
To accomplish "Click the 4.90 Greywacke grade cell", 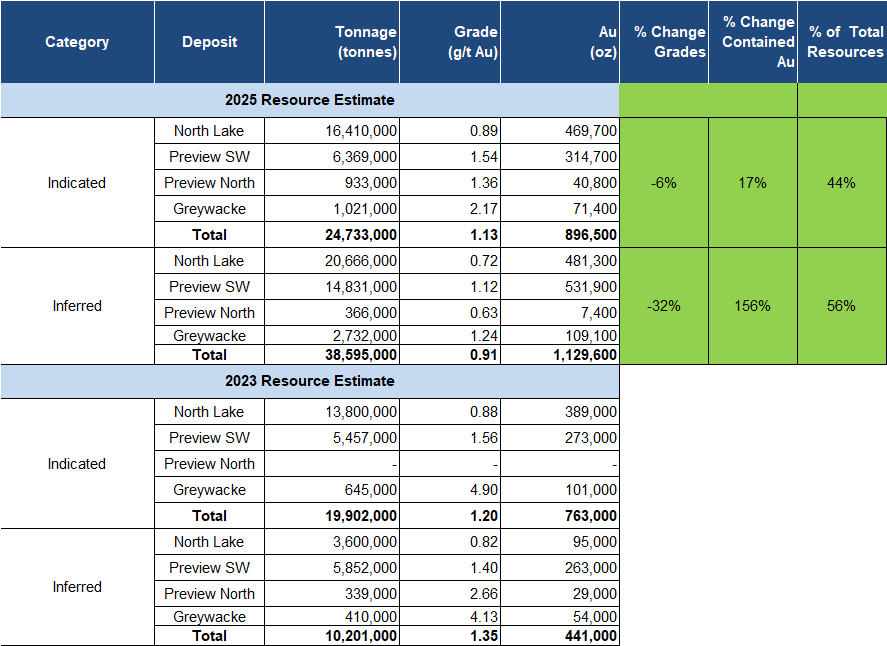I will [449, 490].
